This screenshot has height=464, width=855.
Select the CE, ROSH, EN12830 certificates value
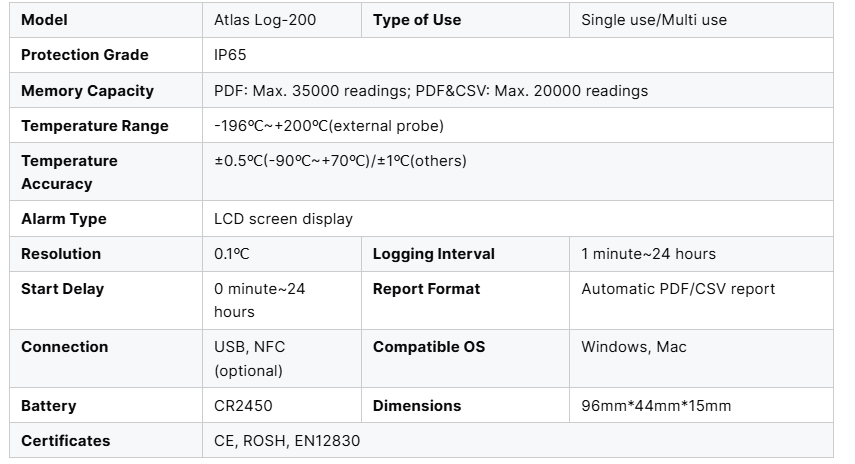[x=287, y=441]
